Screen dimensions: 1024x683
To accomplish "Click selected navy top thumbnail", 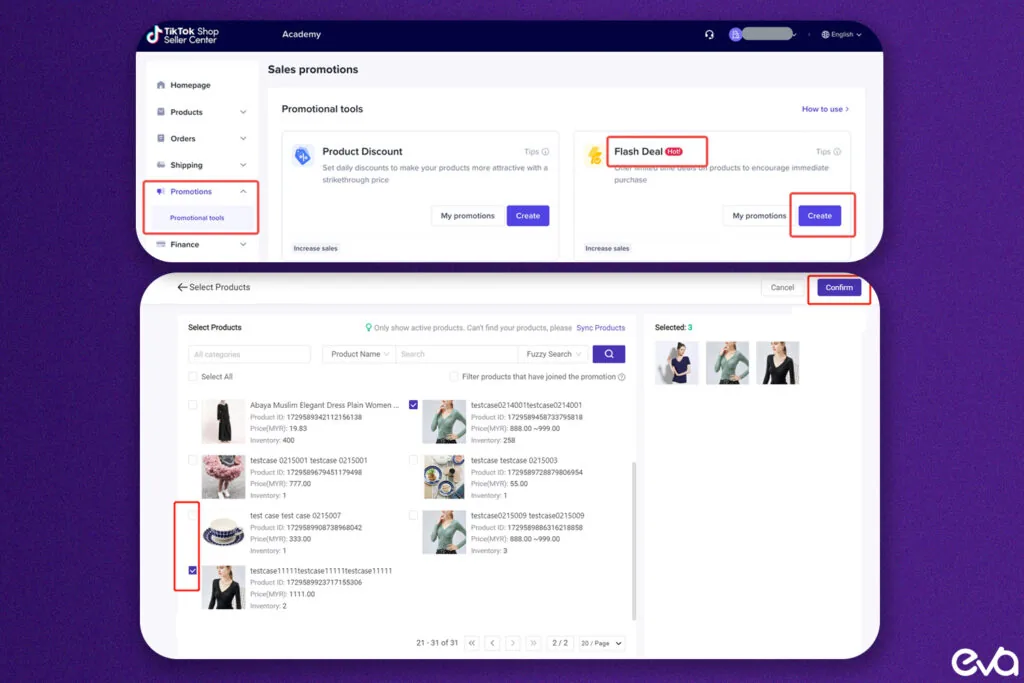I will (677, 362).
